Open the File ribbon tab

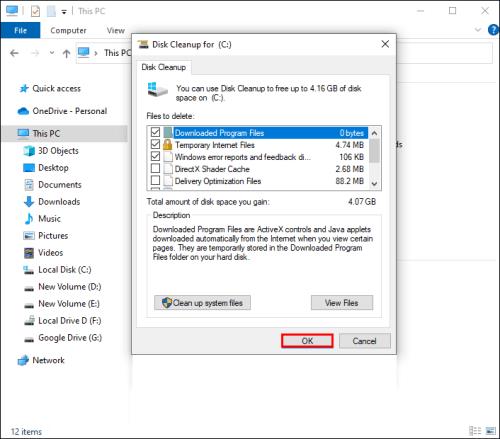pos(20,30)
